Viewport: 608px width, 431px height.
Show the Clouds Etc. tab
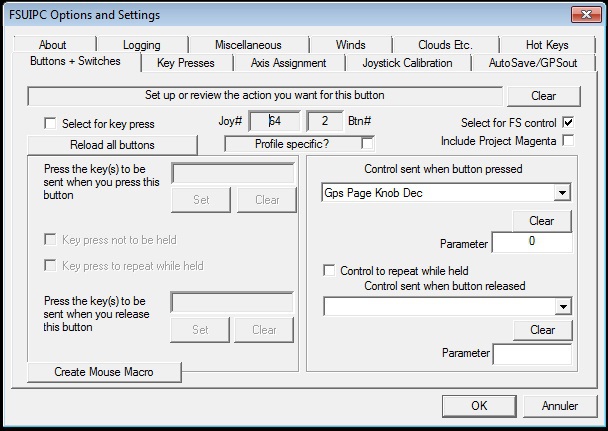446,45
